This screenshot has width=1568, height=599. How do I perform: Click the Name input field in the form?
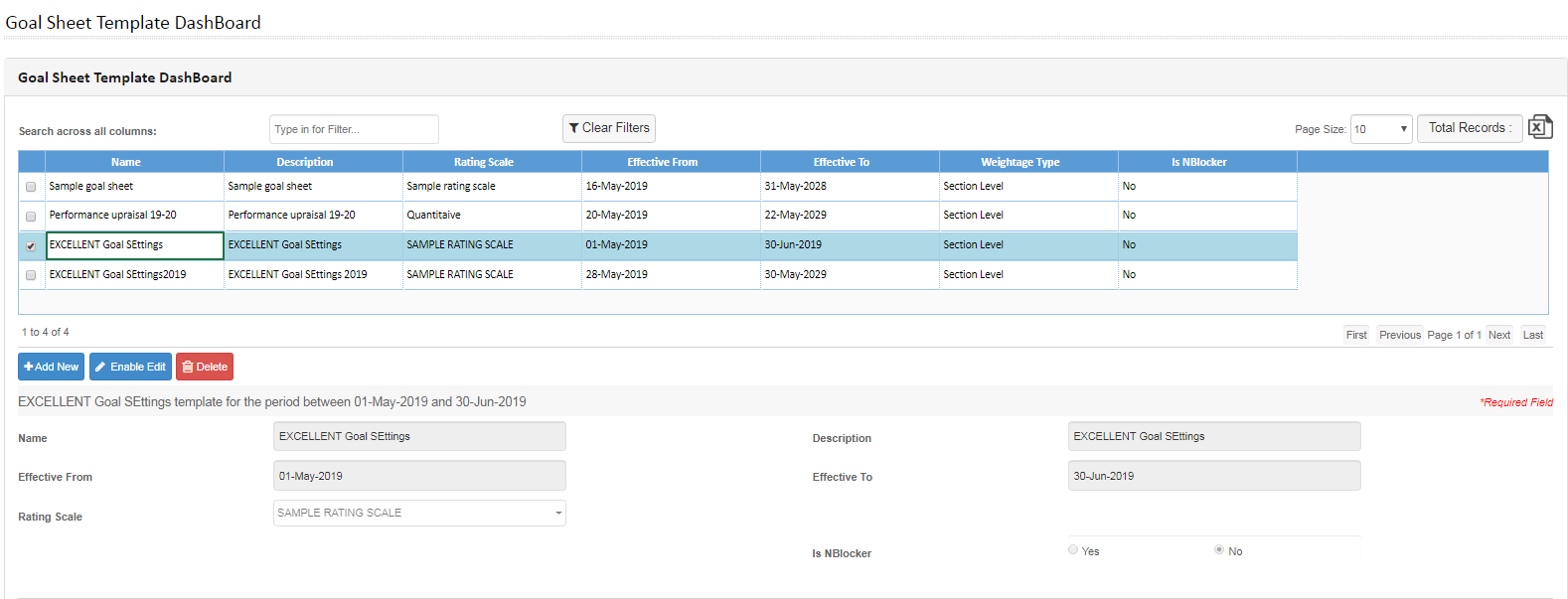tap(419, 436)
